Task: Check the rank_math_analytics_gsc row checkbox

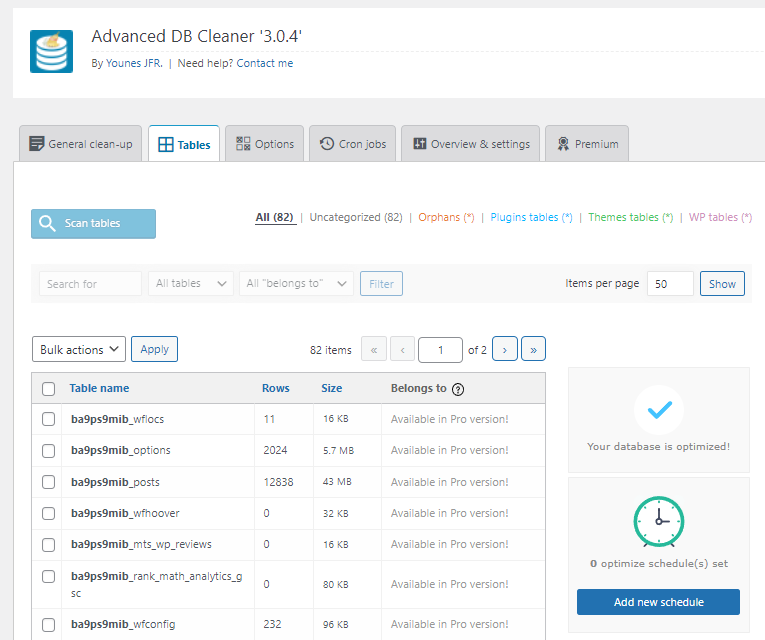Action: 48,576
